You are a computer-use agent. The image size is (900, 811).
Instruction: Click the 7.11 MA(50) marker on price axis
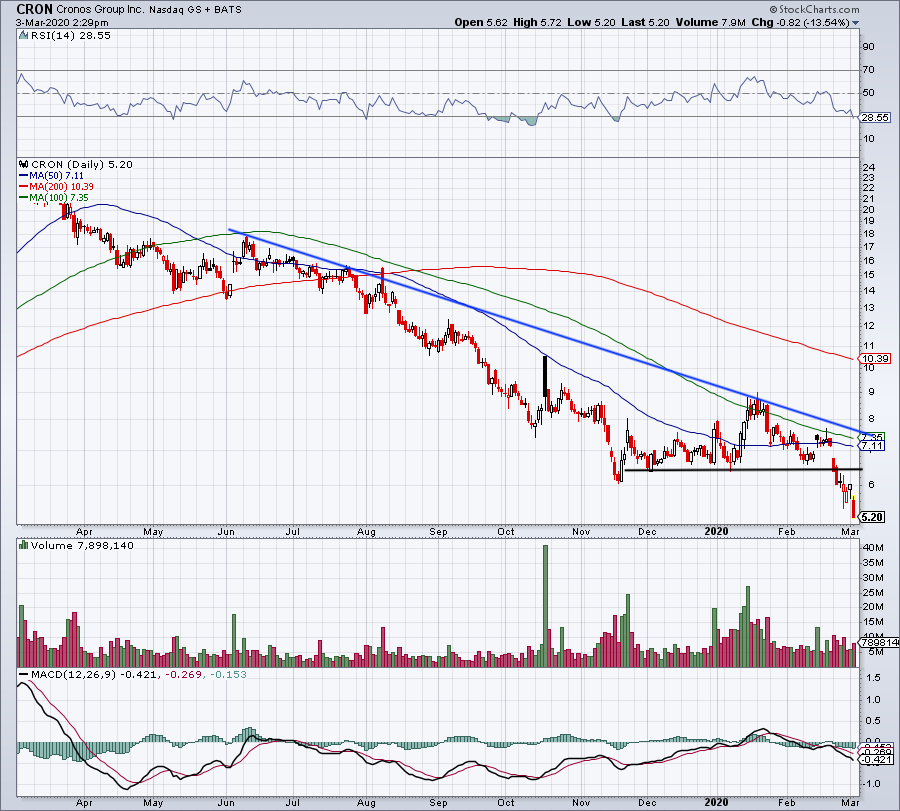(x=871, y=445)
